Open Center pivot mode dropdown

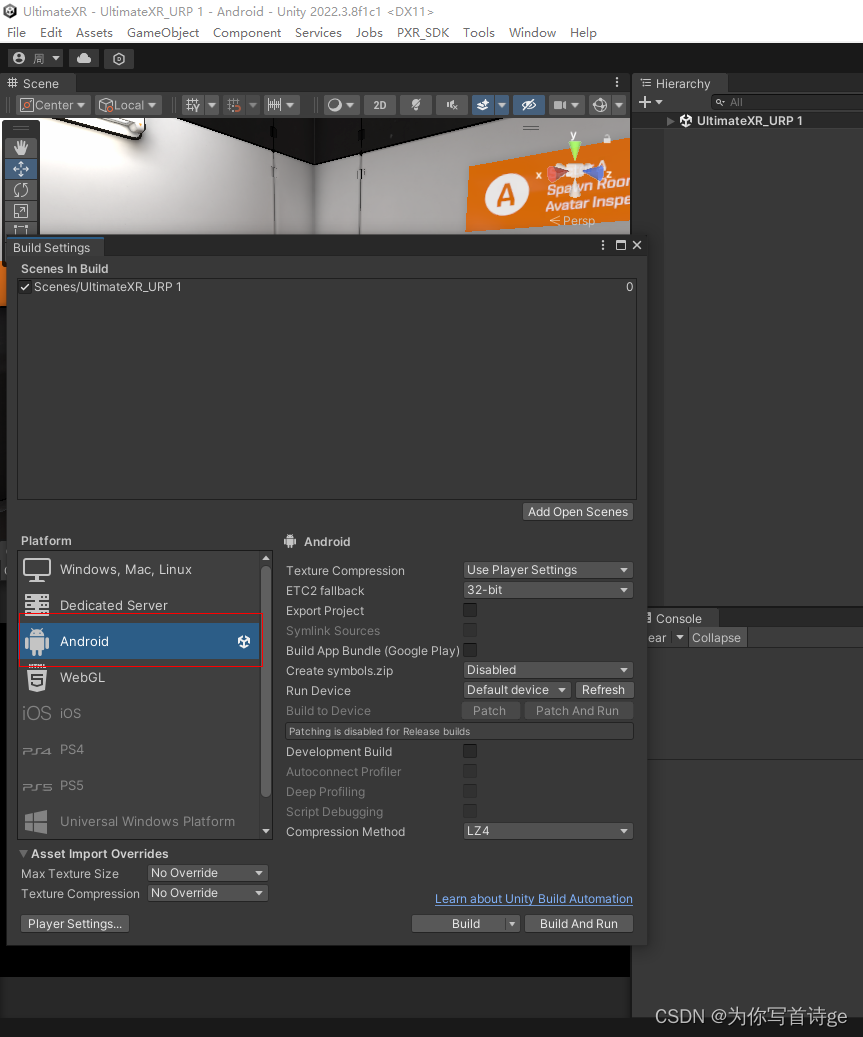pyautogui.click(x=53, y=104)
